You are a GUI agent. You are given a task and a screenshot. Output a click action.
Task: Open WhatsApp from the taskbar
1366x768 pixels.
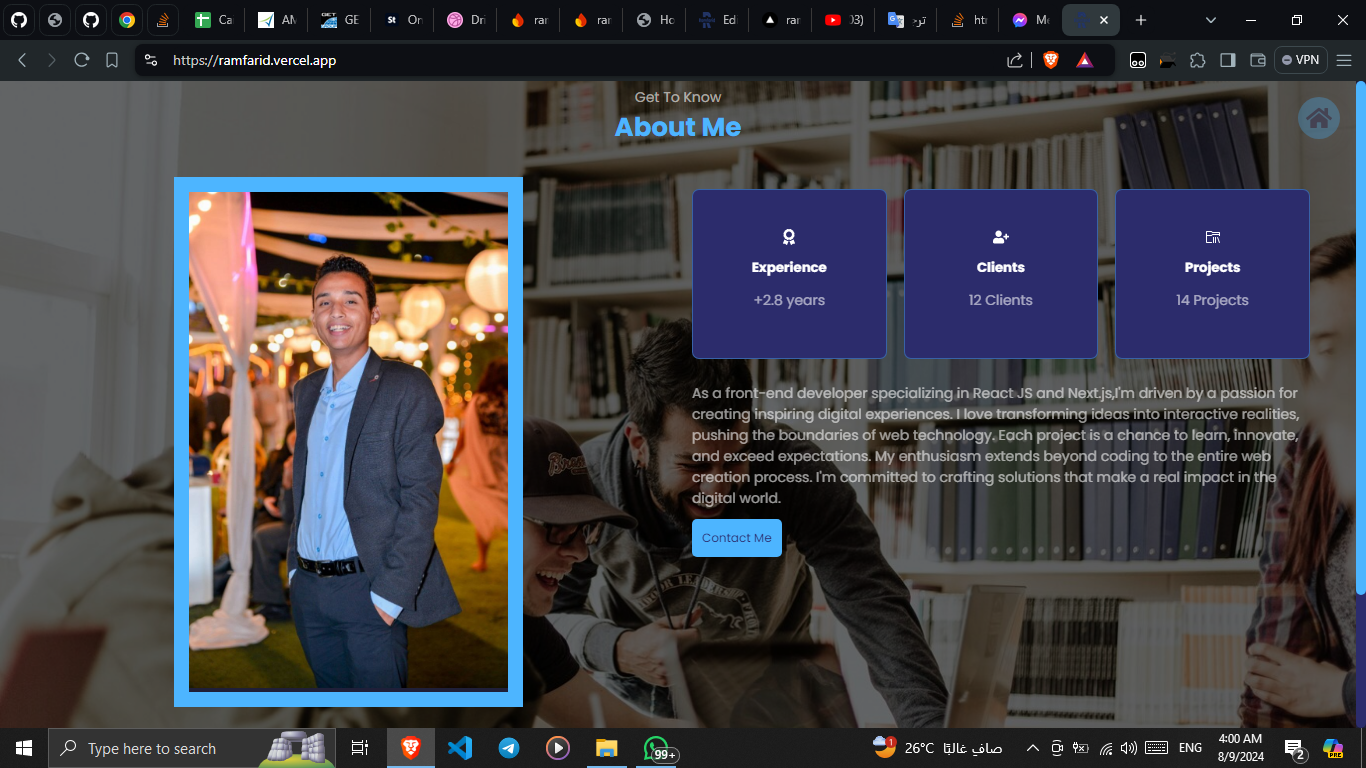coord(657,748)
